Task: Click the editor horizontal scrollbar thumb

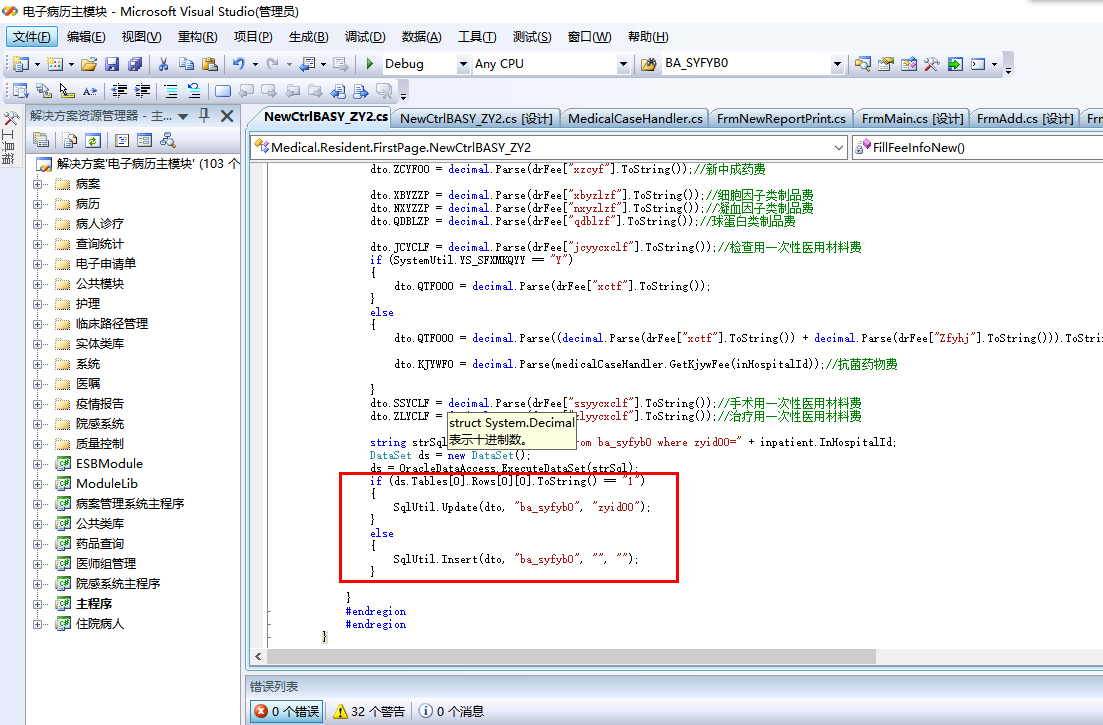Action: (x=570, y=656)
